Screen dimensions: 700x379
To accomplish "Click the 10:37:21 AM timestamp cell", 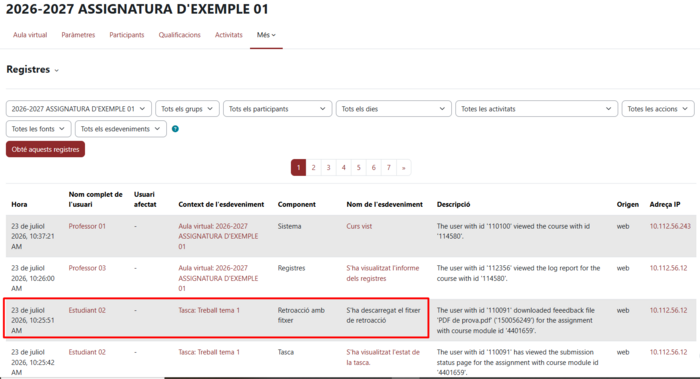I will tap(33, 237).
